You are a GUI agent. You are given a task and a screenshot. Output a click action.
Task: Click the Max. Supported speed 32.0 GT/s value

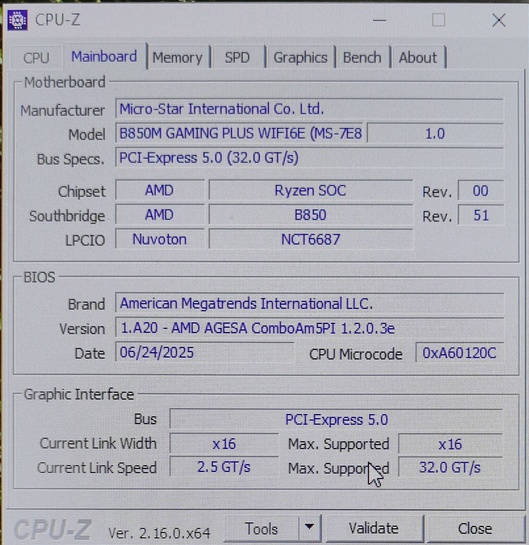(450, 467)
